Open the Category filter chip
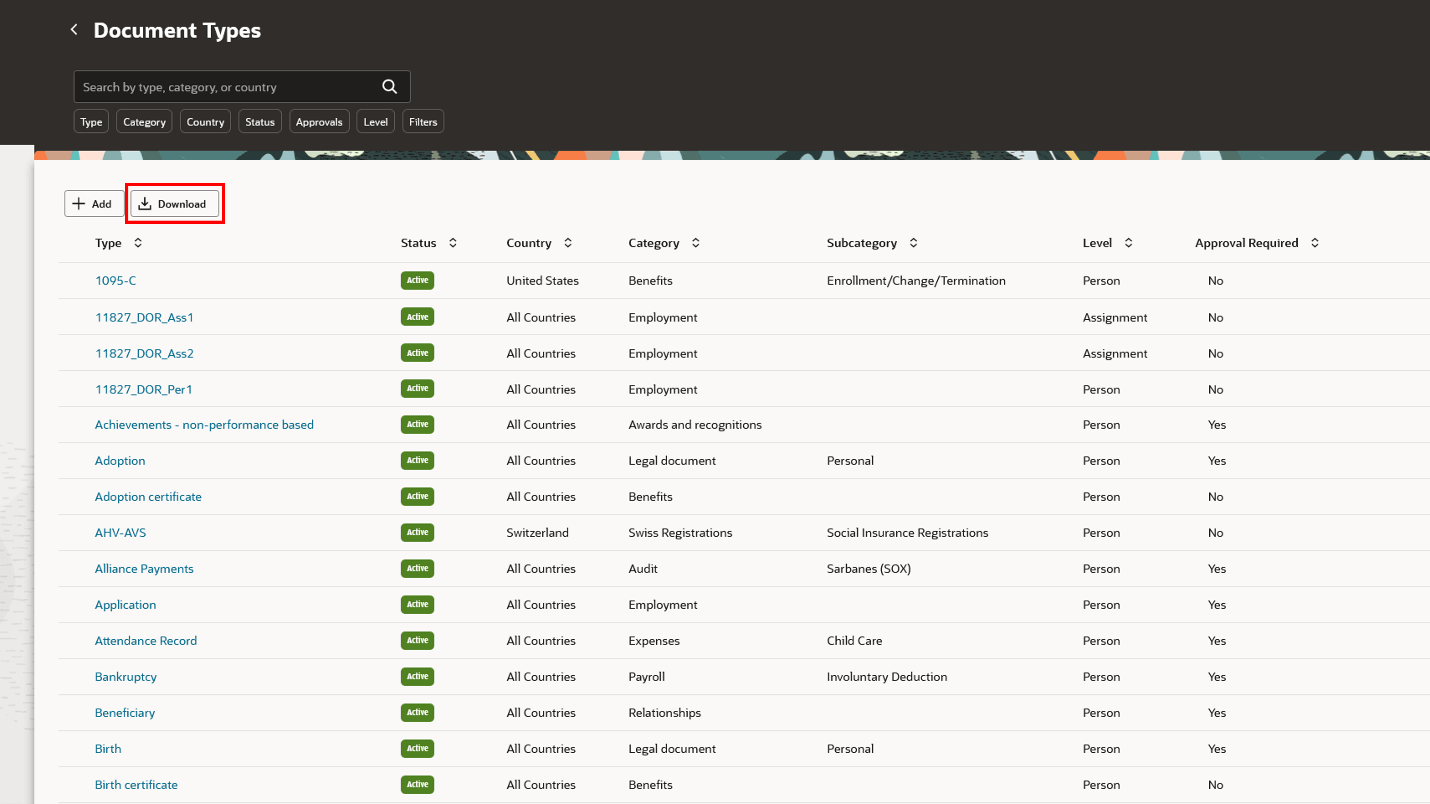Image resolution: width=1430 pixels, height=804 pixels. (x=145, y=122)
